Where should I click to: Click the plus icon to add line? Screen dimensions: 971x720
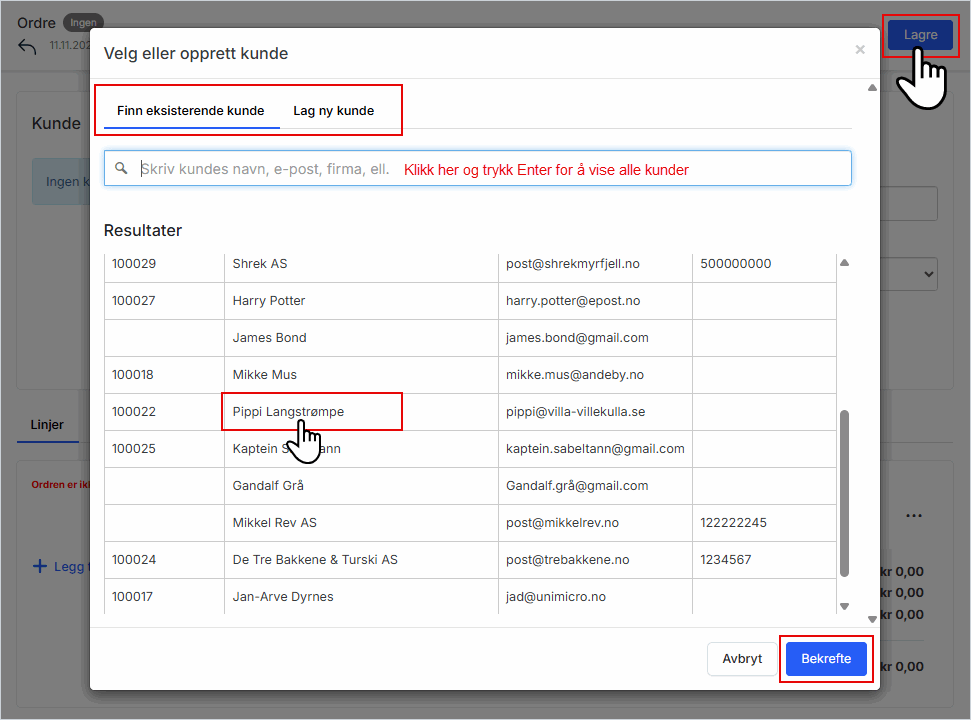[40, 566]
